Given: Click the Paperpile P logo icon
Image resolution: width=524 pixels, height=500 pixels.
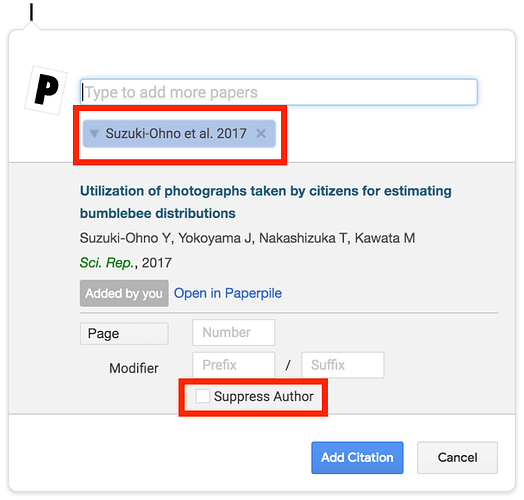Looking at the screenshot, I should point(46,90).
